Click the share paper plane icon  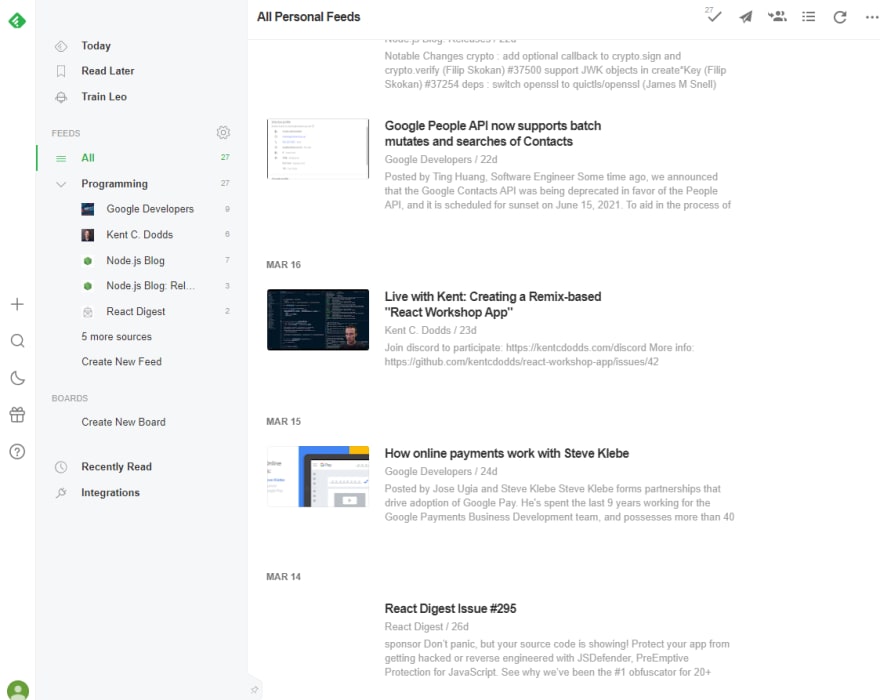tap(745, 17)
